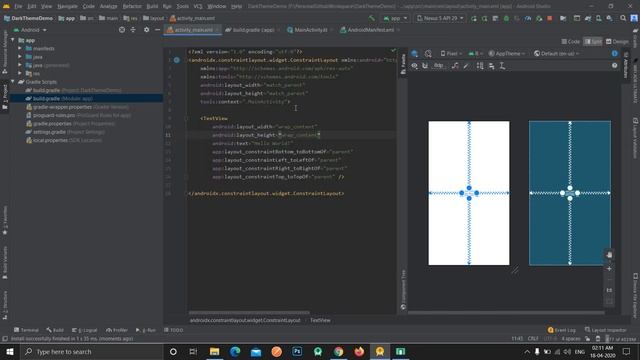Open the AppTheme dropdown
This screenshot has height=360, width=640.
click(x=507, y=53)
